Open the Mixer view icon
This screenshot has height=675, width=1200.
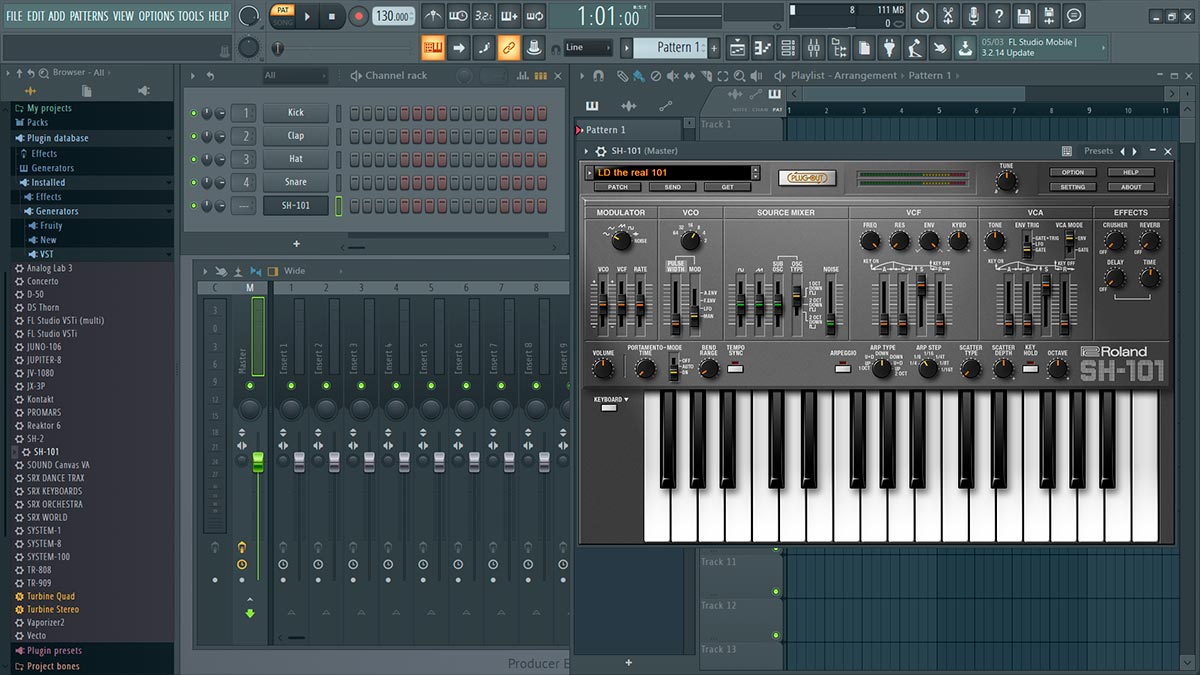point(813,47)
